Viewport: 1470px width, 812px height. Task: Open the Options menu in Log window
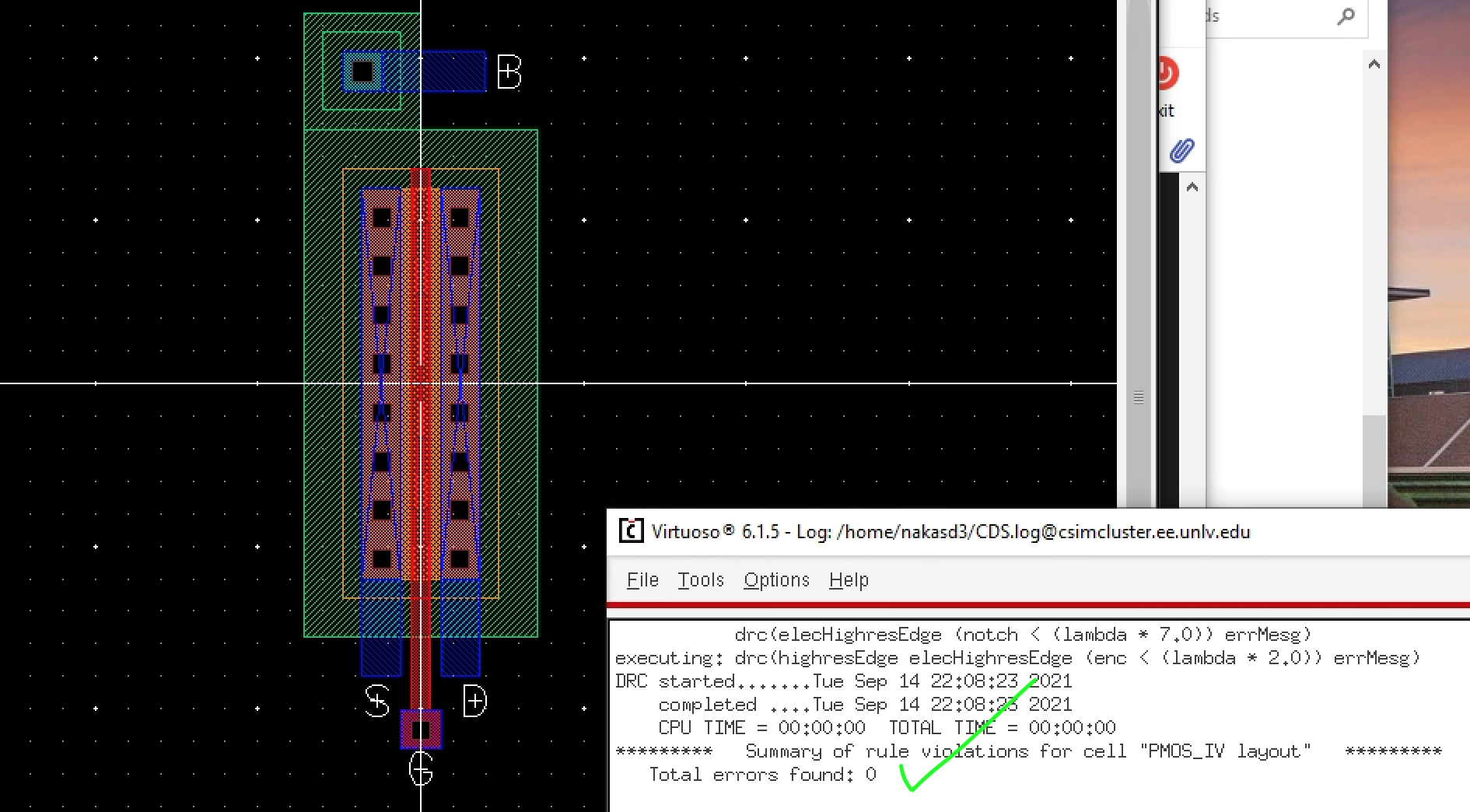(x=776, y=580)
